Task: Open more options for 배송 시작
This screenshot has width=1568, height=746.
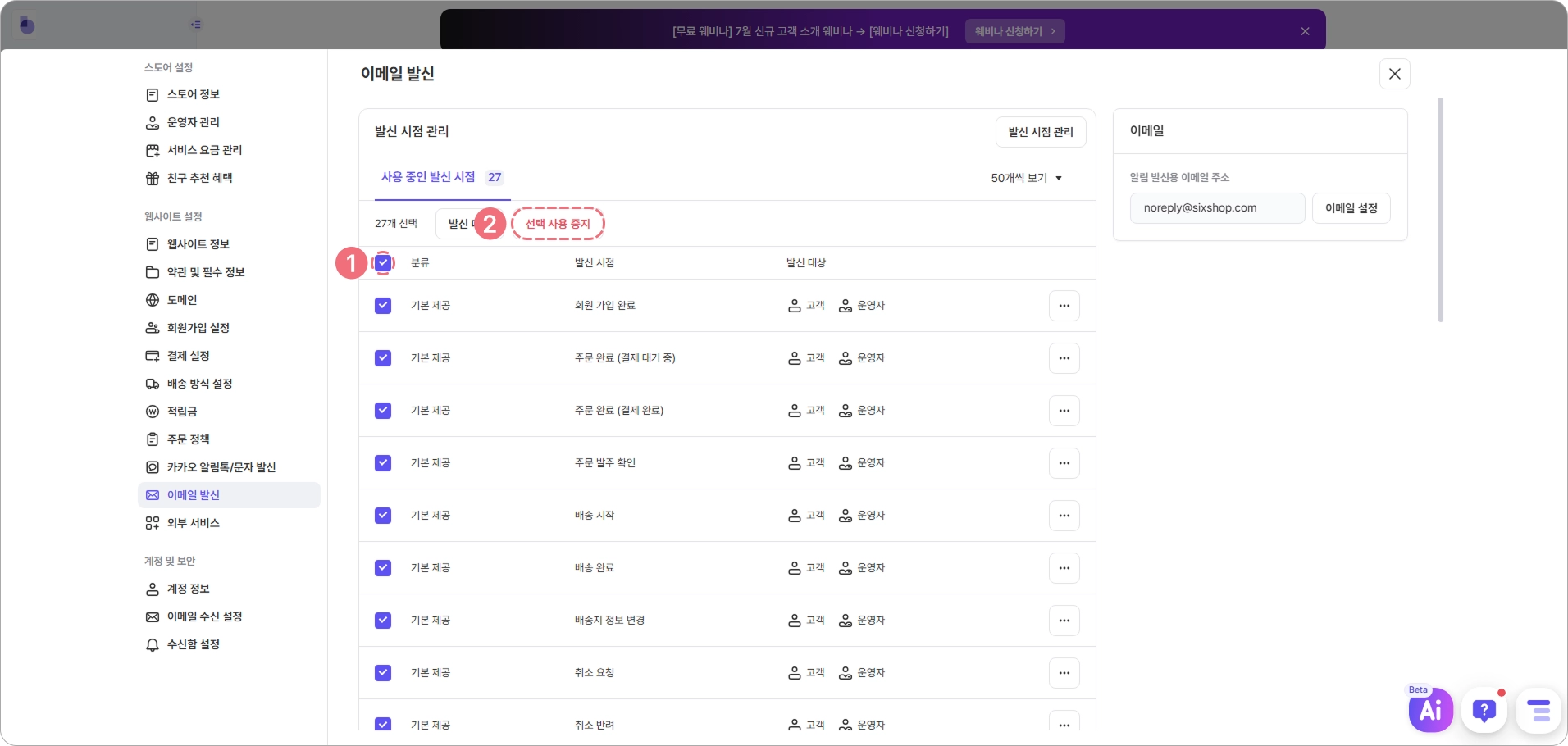Action: pyautogui.click(x=1064, y=516)
